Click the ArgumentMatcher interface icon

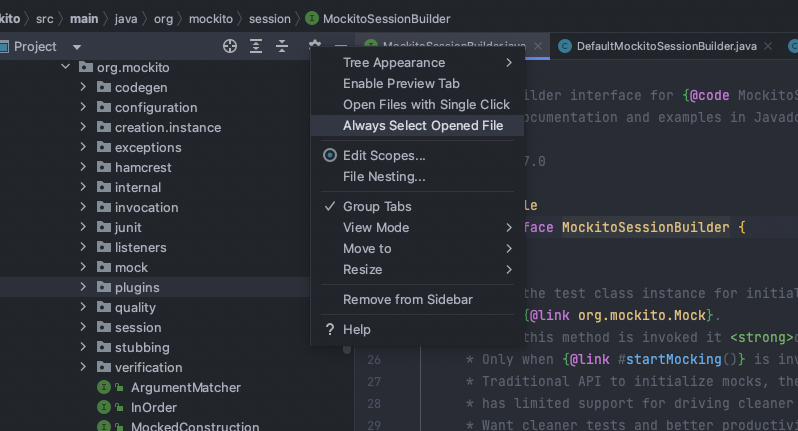tap(104, 388)
